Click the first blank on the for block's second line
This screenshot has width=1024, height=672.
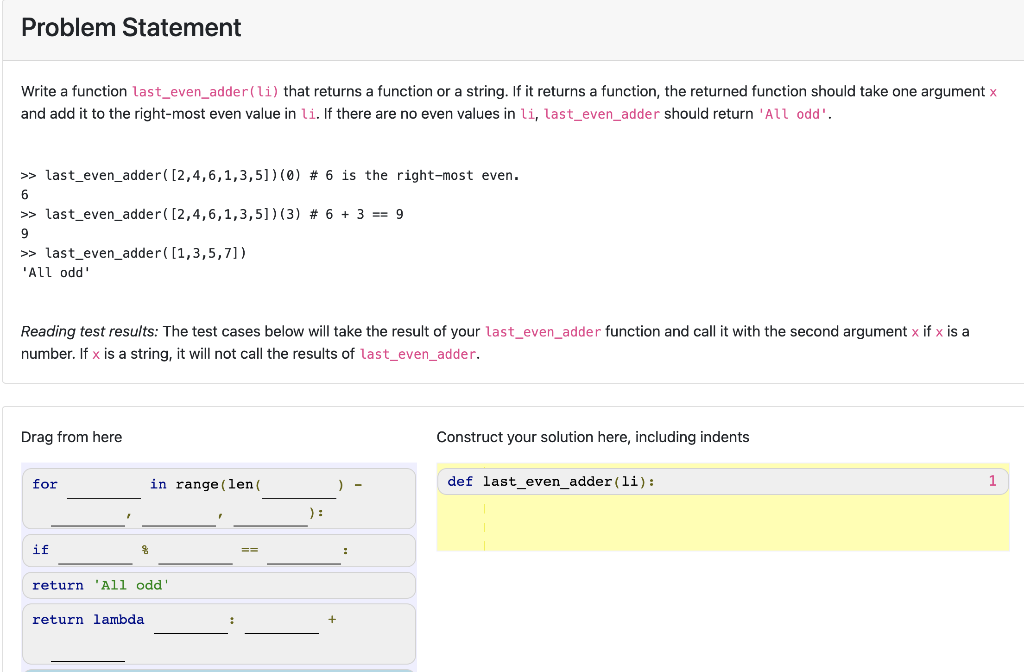[88, 515]
